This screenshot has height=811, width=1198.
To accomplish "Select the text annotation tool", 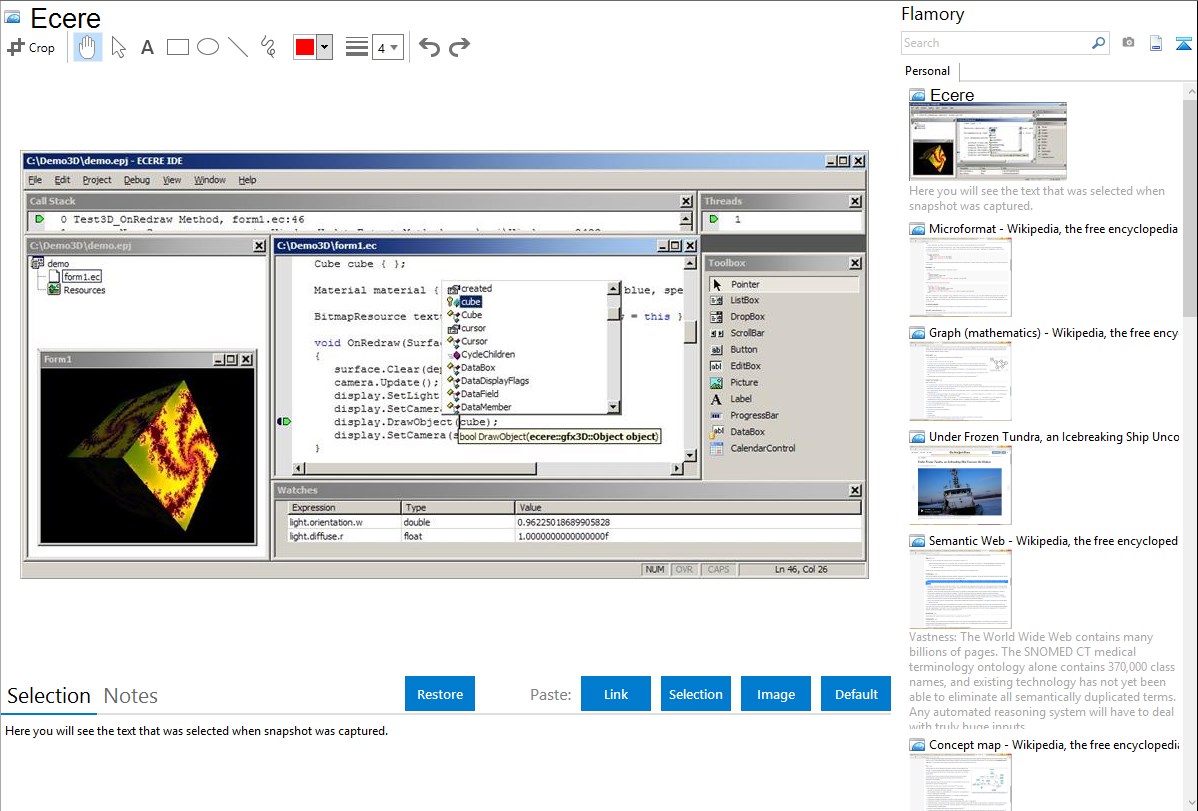I will pyautogui.click(x=147, y=47).
